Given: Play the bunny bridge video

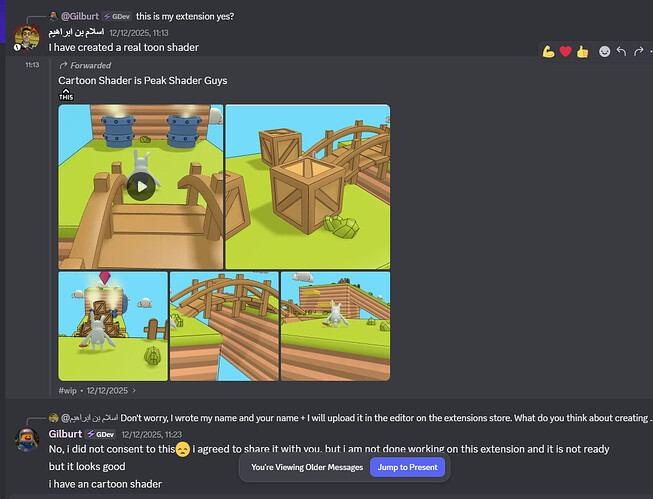Looking at the screenshot, I should (x=141, y=186).
